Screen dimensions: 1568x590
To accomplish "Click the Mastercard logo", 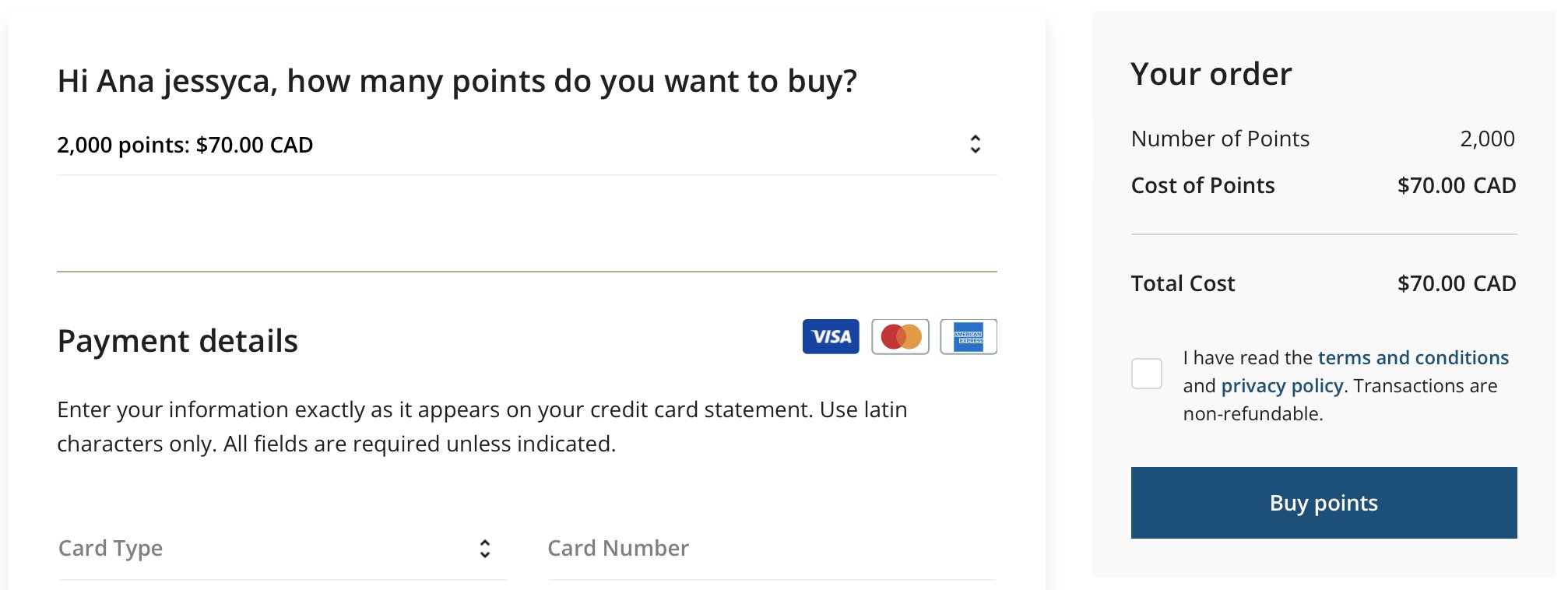I will 900,336.
